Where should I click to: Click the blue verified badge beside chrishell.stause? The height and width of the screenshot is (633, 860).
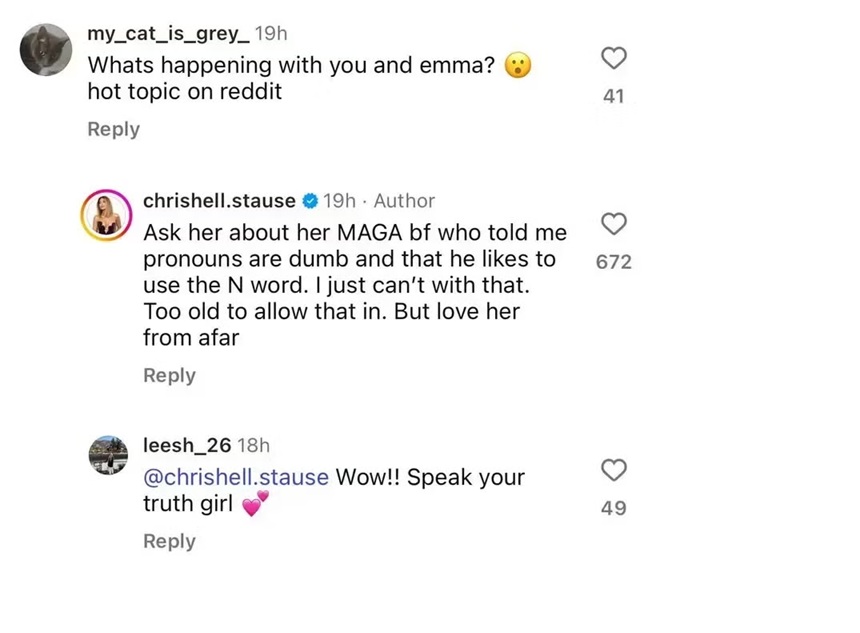(310, 201)
